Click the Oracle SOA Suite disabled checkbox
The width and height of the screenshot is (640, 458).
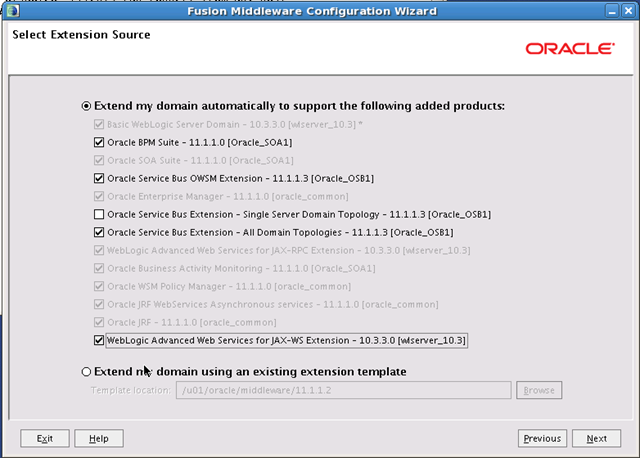(x=99, y=160)
